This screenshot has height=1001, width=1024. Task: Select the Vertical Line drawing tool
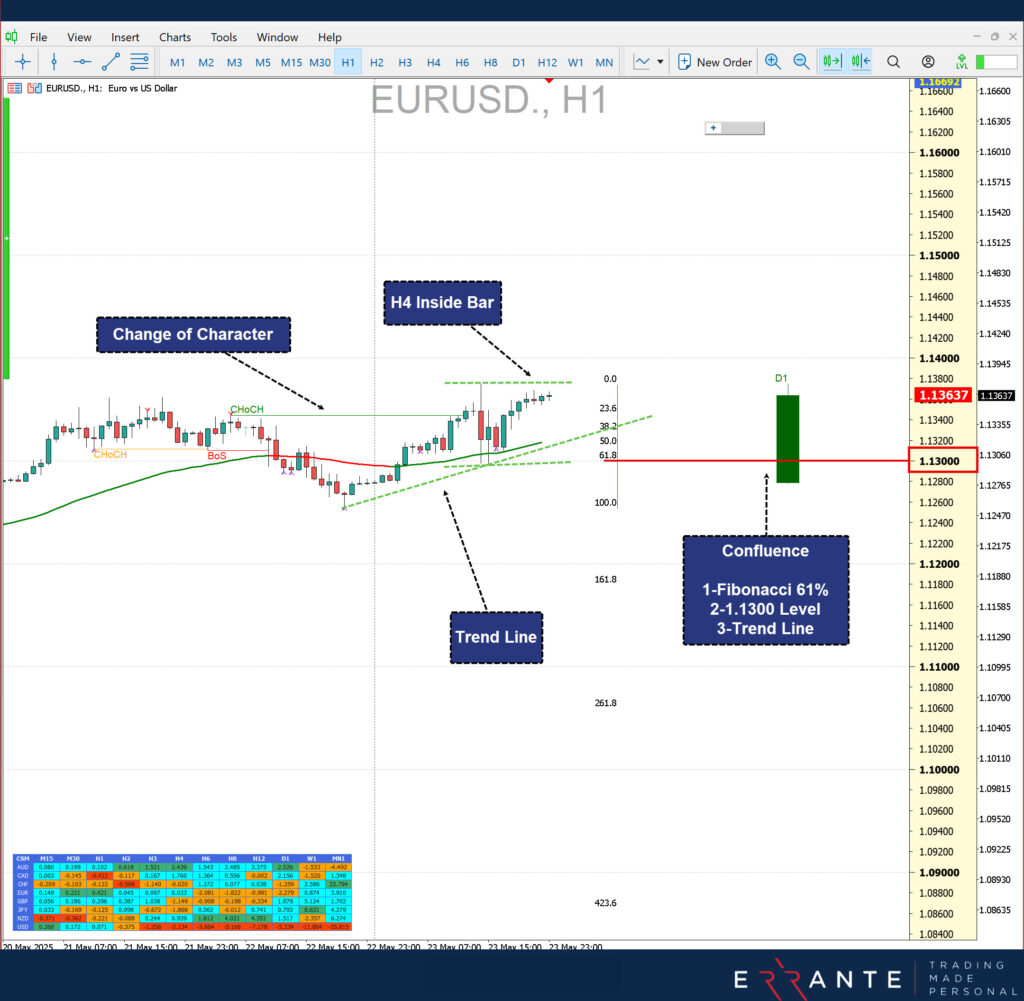(x=54, y=62)
